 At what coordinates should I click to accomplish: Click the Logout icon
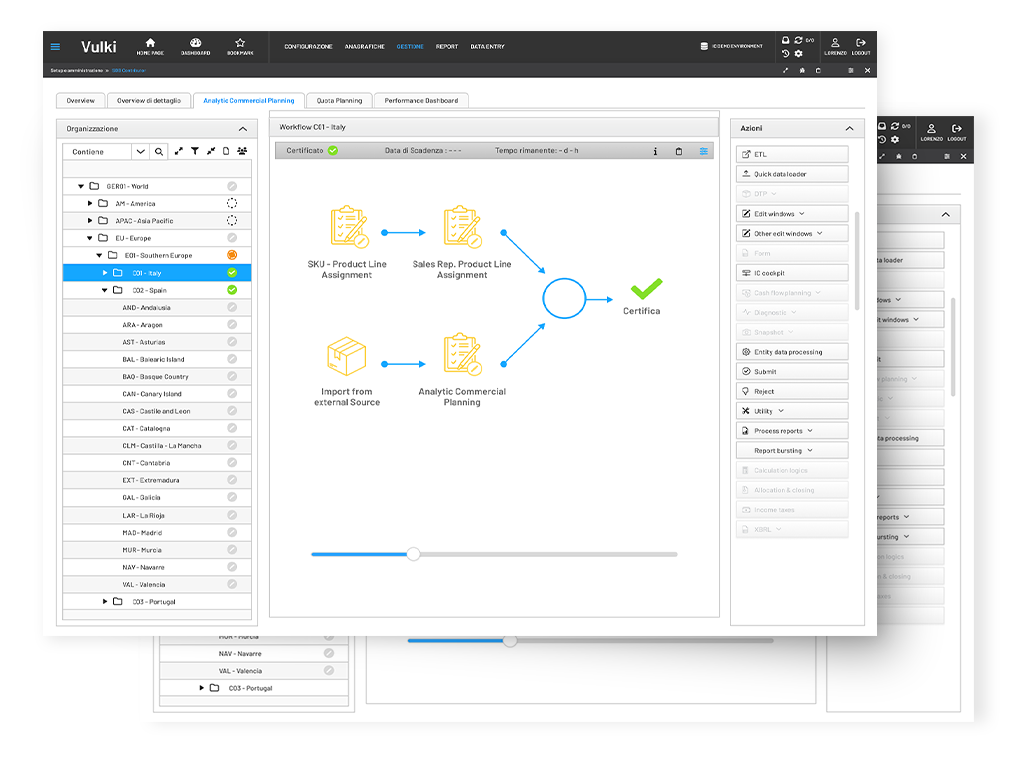pyautogui.click(x=860, y=43)
